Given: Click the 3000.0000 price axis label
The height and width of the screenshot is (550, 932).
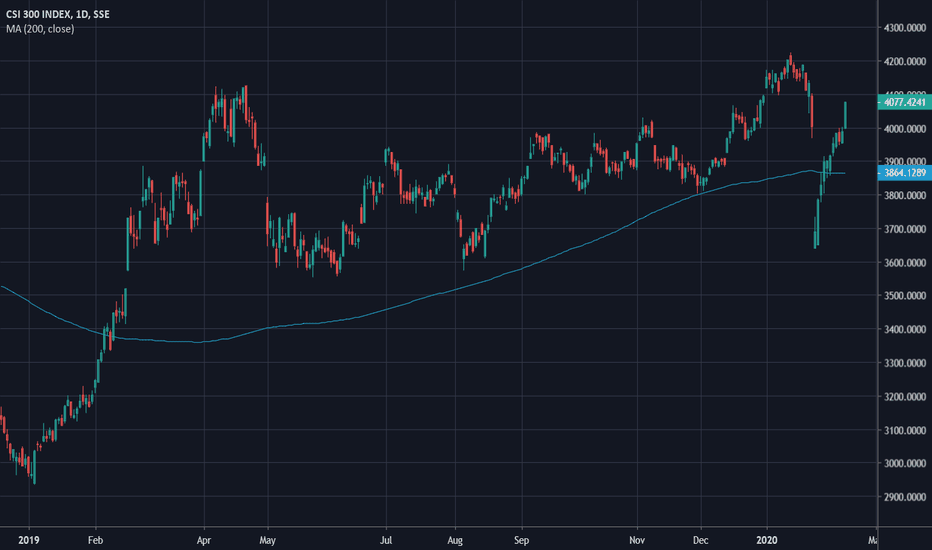Looking at the screenshot, I should point(905,463).
